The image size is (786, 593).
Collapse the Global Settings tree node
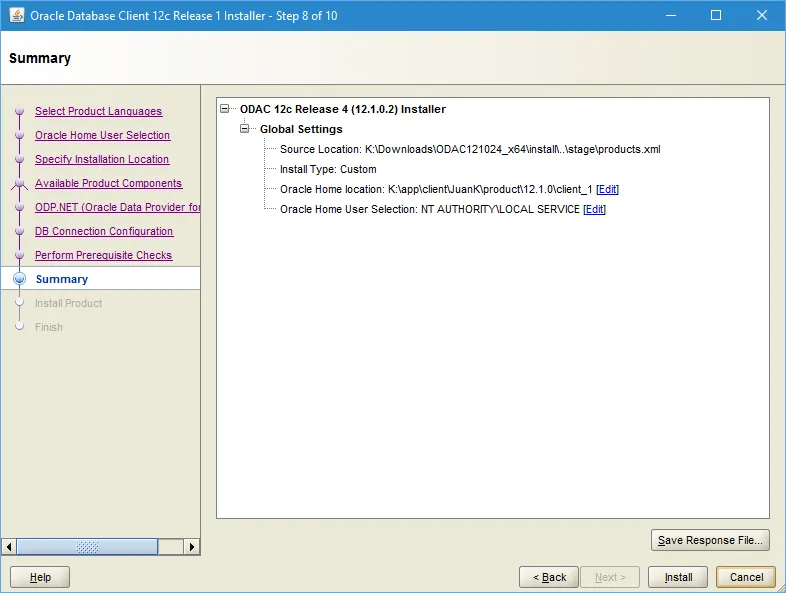coord(245,129)
